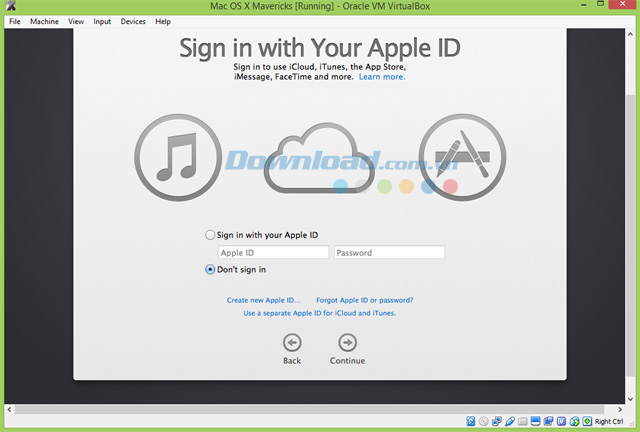Follow the "Learn more." link
Screen dimensions: 640x432
point(382,77)
